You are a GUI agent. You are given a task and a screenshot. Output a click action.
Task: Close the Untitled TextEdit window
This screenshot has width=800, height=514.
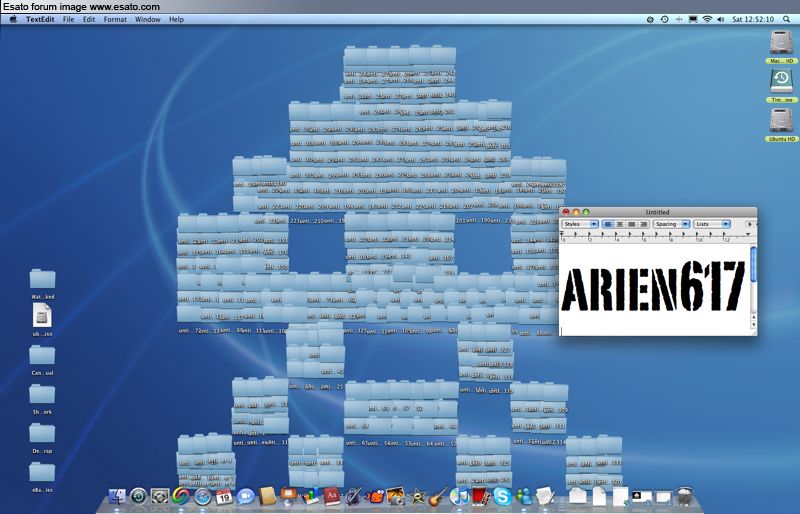[566, 212]
